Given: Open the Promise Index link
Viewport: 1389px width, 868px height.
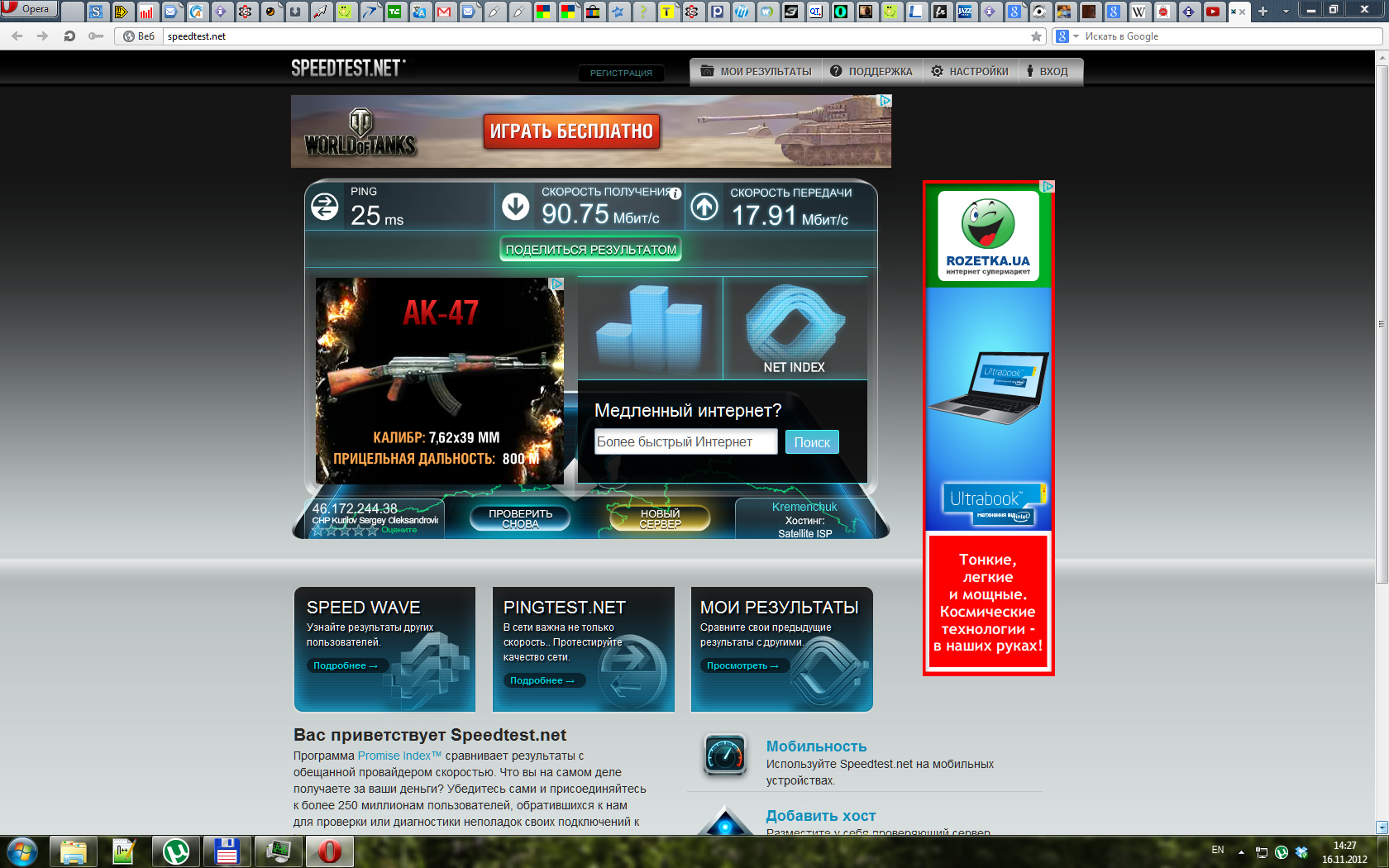Looking at the screenshot, I should [x=399, y=756].
